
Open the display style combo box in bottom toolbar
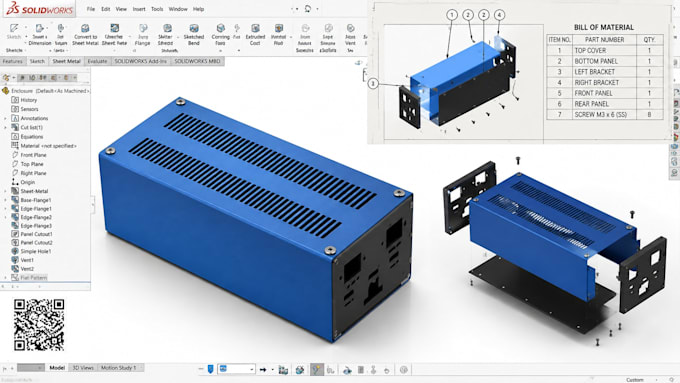236,369
